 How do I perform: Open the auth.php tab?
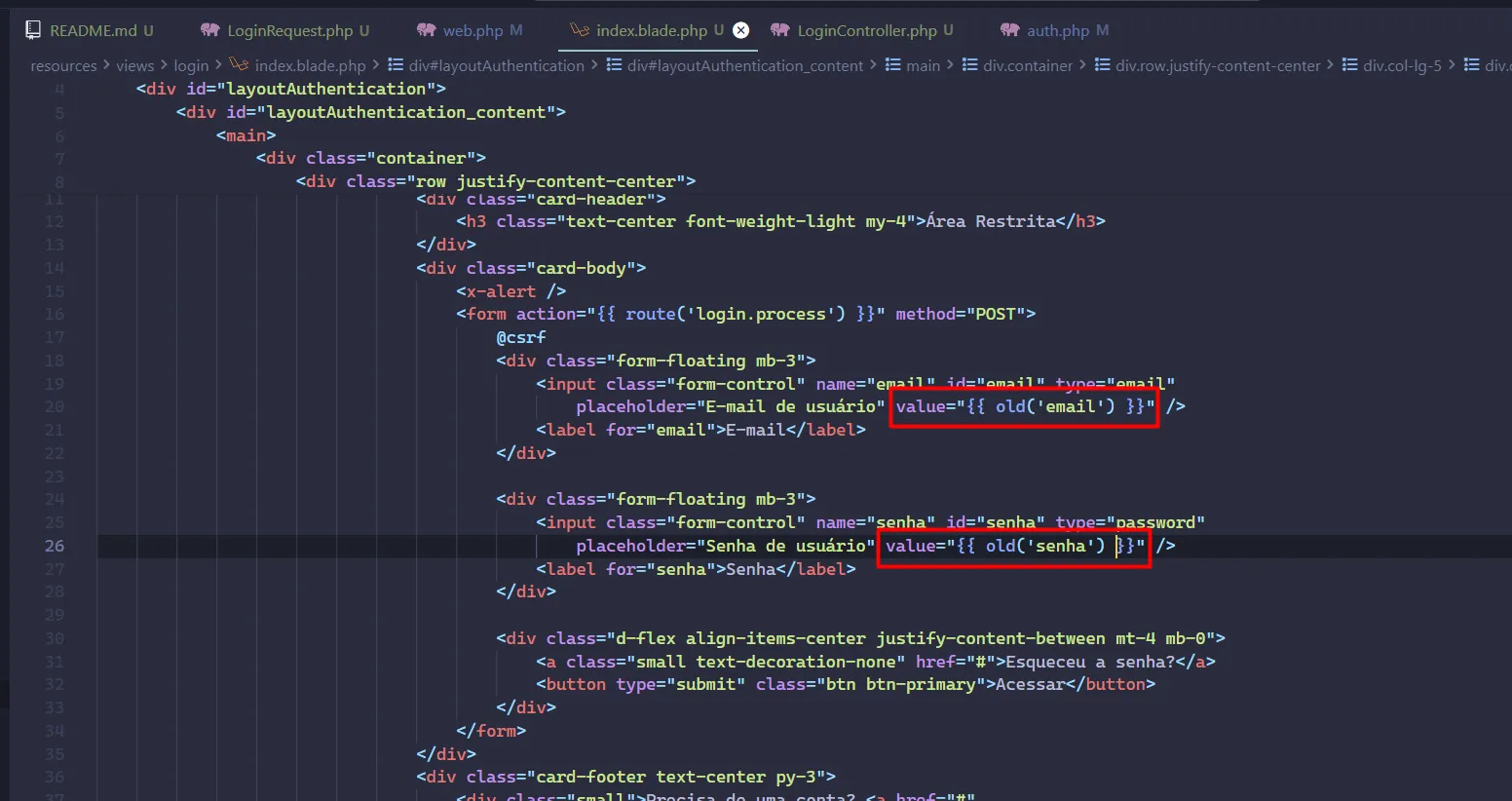tap(1057, 30)
